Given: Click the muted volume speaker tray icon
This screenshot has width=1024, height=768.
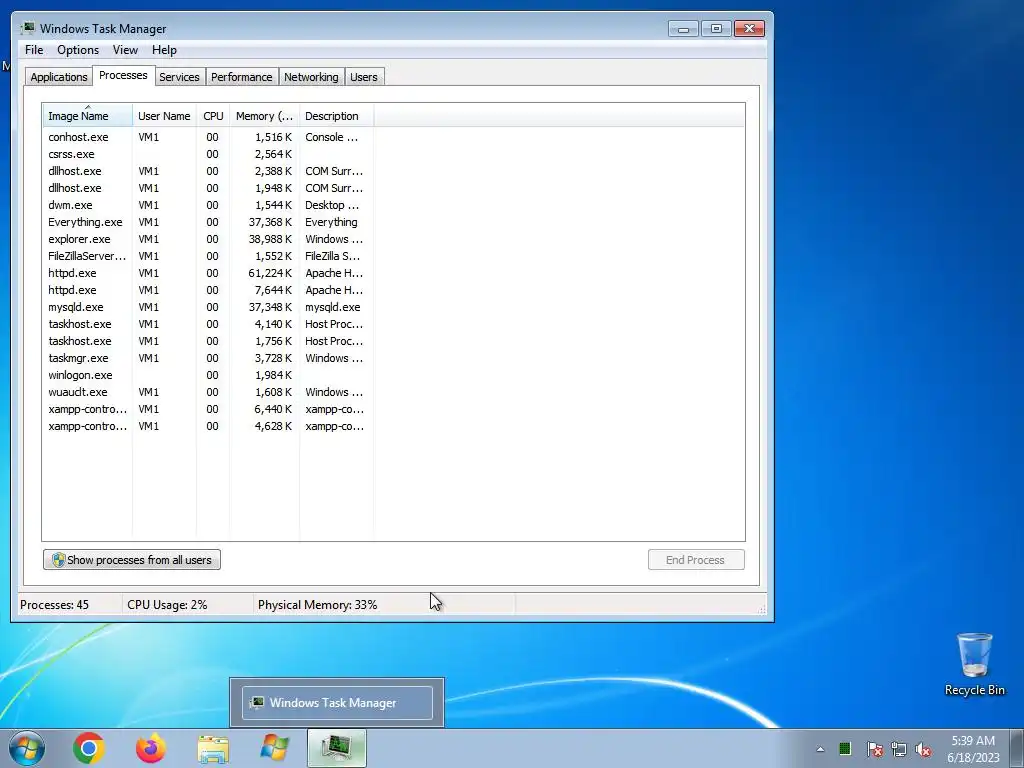Looking at the screenshot, I should point(923,749).
